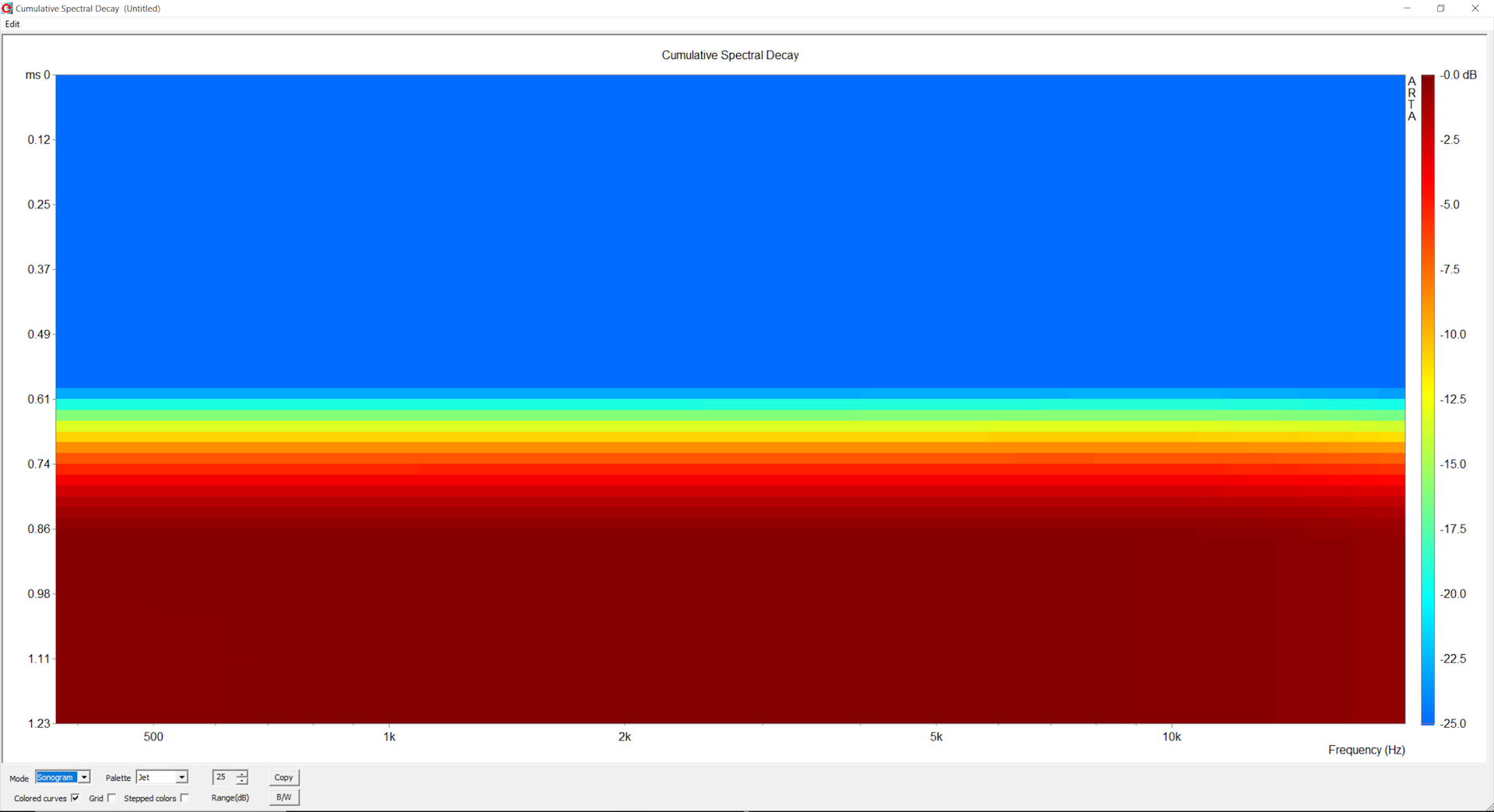Enable the Grid checkbox
Screen dimensions: 1494x812
point(112,798)
